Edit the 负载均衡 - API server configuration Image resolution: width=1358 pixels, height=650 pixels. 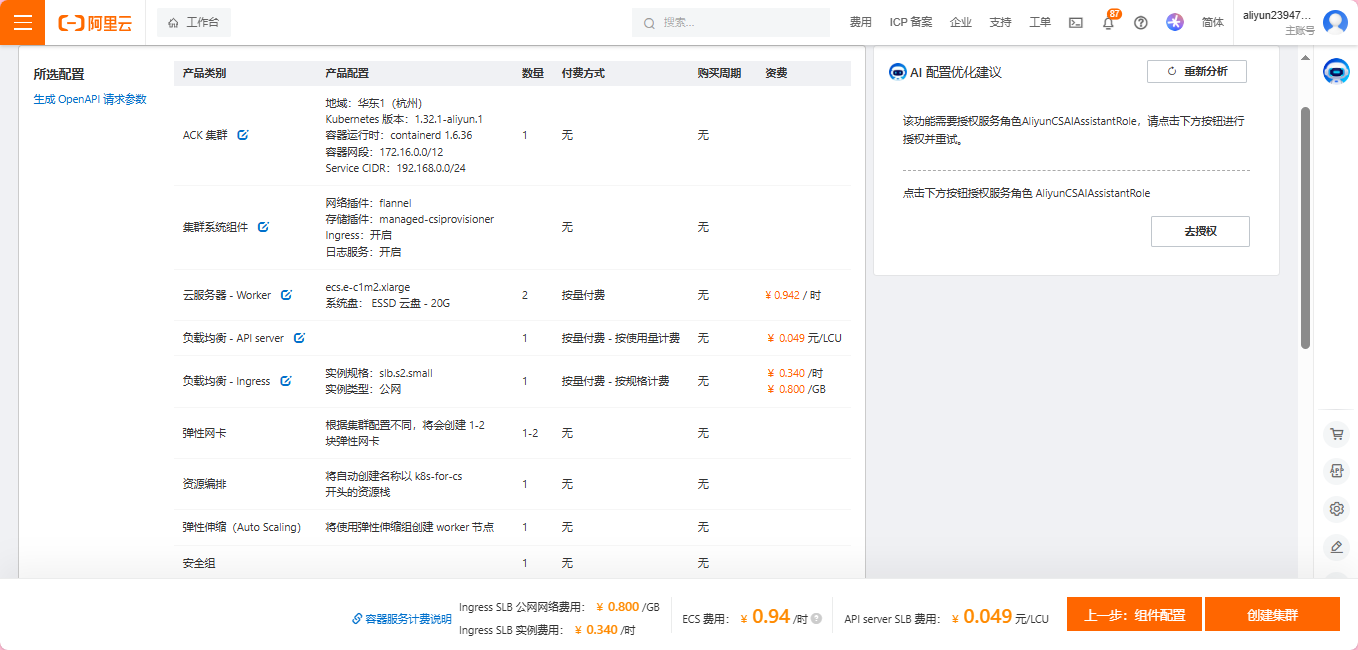click(299, 338)
